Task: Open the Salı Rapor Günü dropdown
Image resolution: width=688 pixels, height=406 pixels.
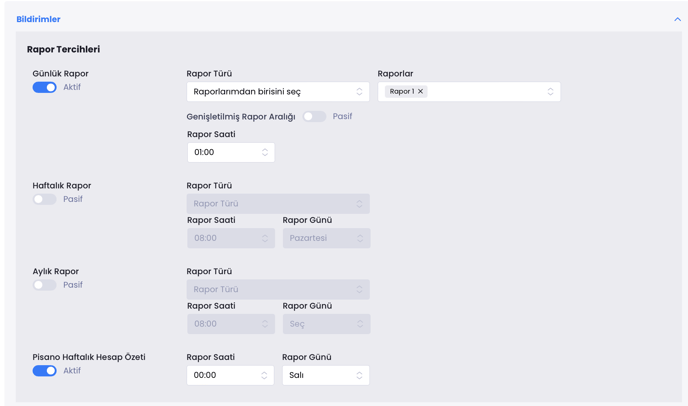Action: point(325,376)
